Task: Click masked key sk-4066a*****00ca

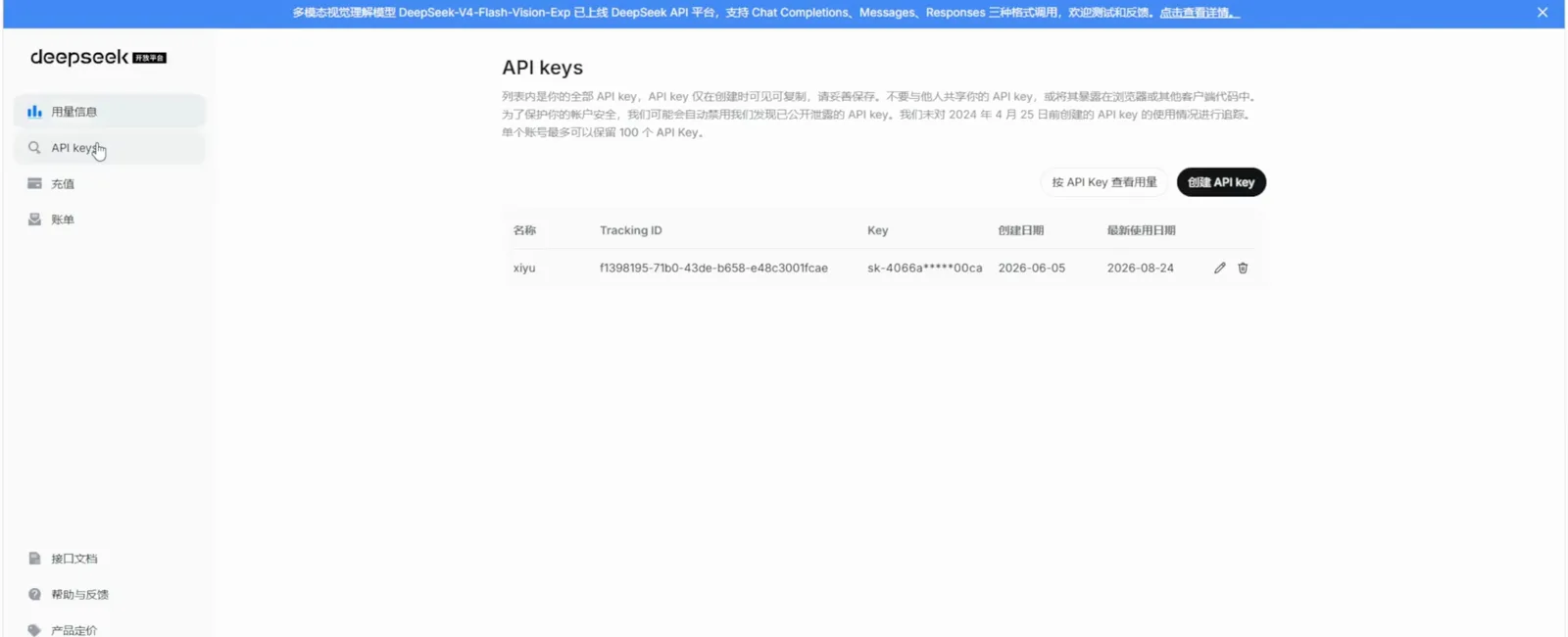Action: coord(924,268)
